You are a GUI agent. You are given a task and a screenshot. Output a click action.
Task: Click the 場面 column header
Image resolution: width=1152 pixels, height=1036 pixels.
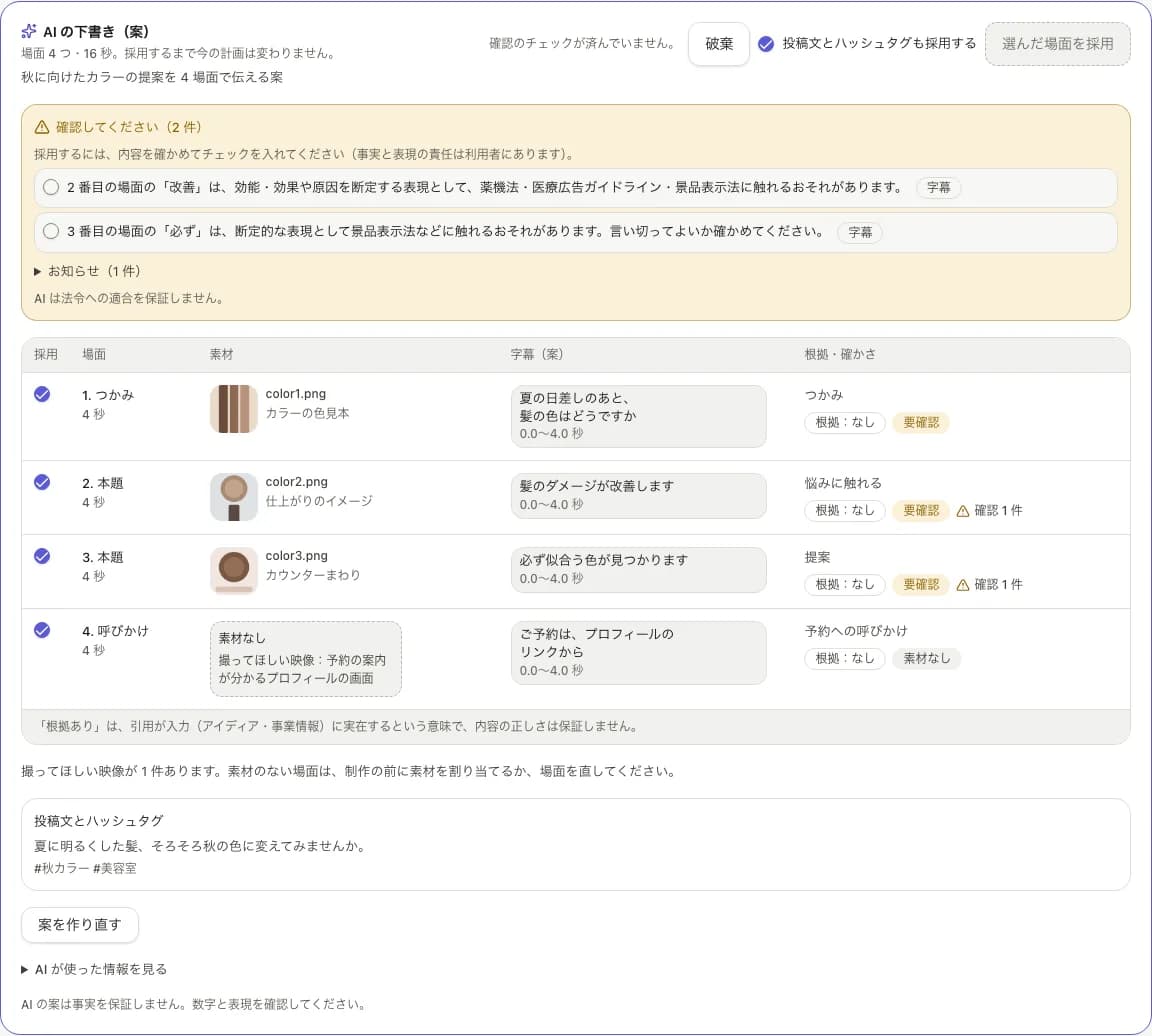click(93, 354)
